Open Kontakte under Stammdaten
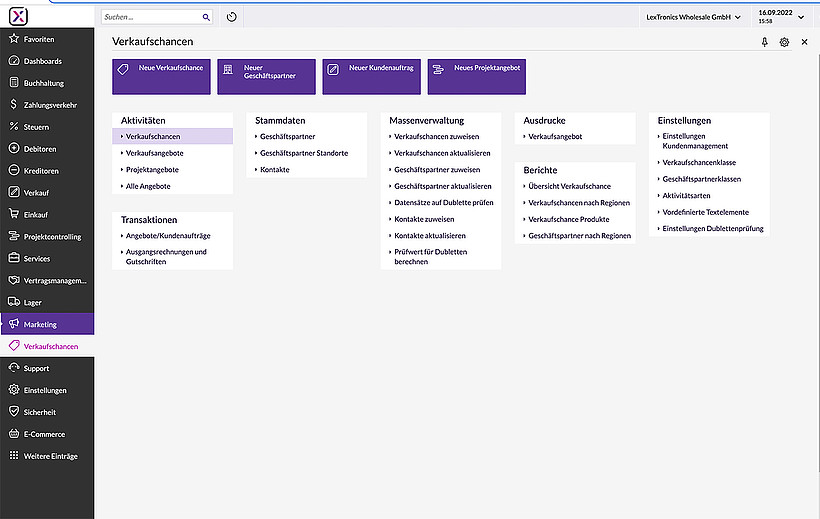 coord(275,170)
